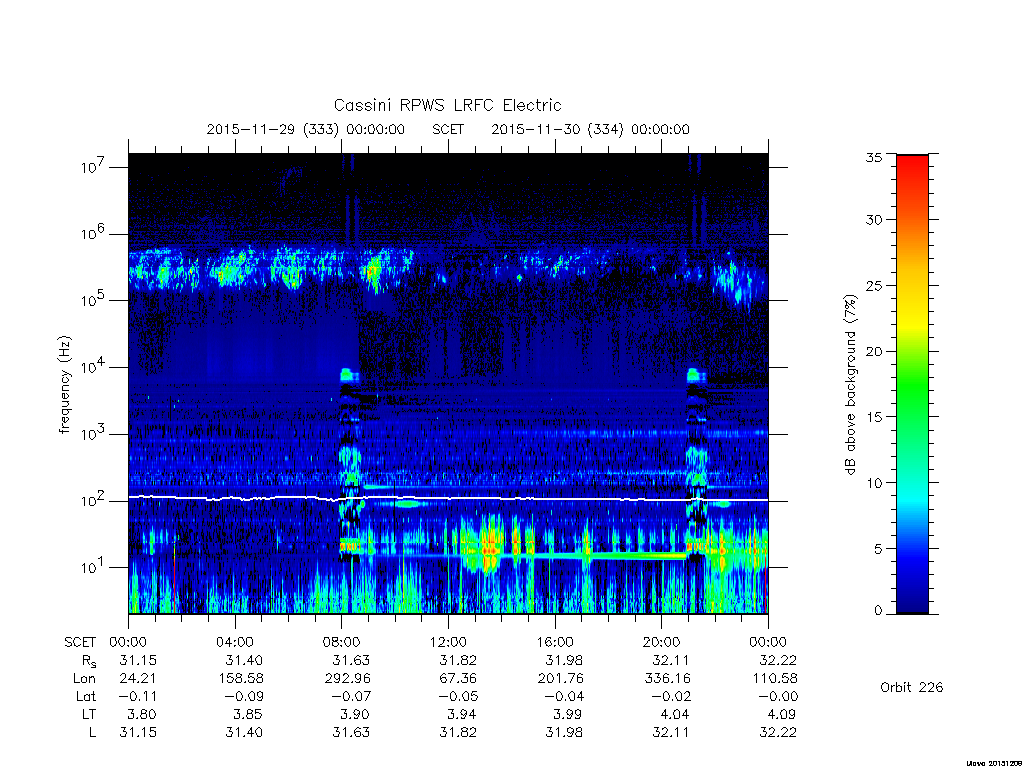This screenshot has width=1024, height=768.
Task: Click the Lat value -0.07
Action: tap(349, 696)
